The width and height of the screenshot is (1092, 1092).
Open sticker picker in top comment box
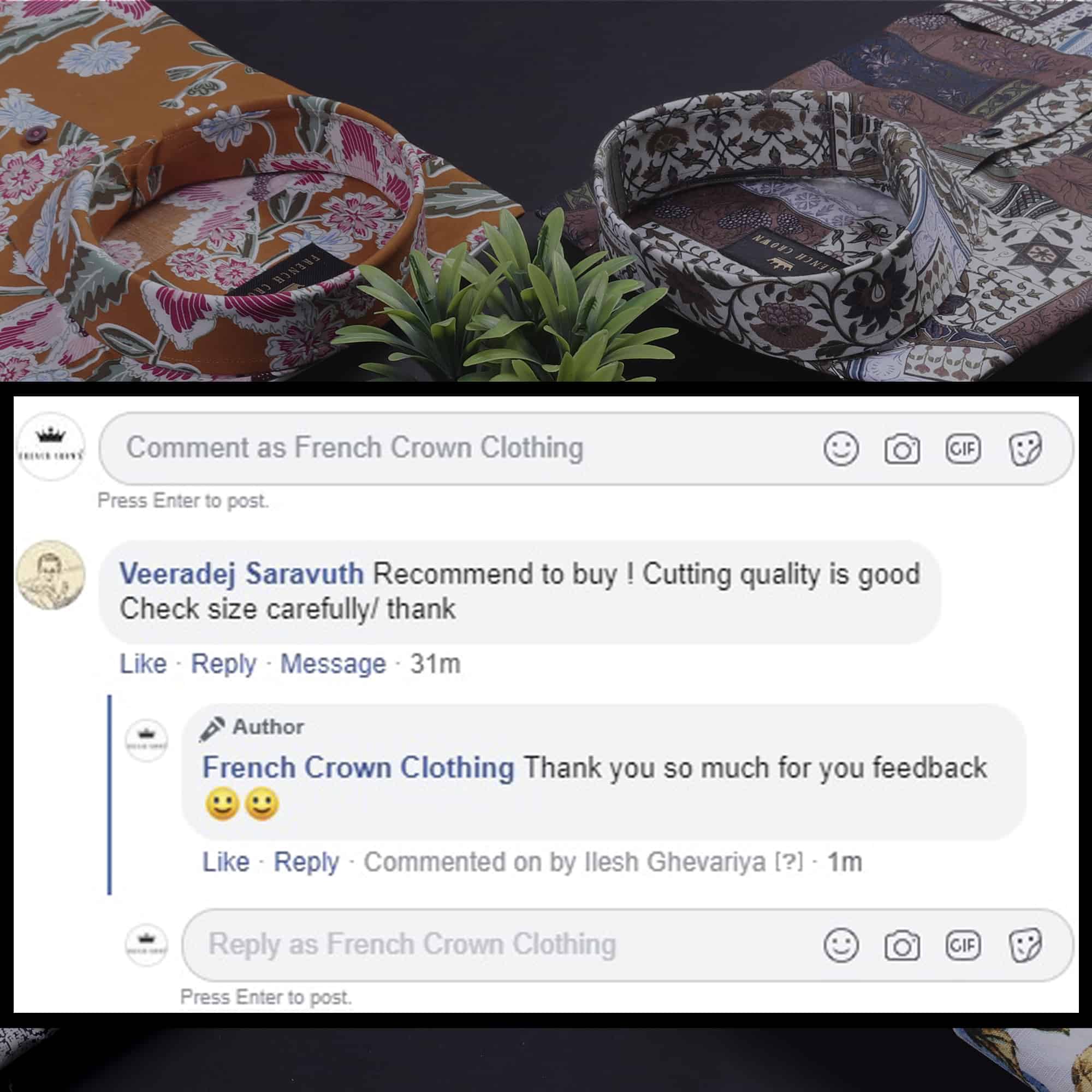point(1025,449)
